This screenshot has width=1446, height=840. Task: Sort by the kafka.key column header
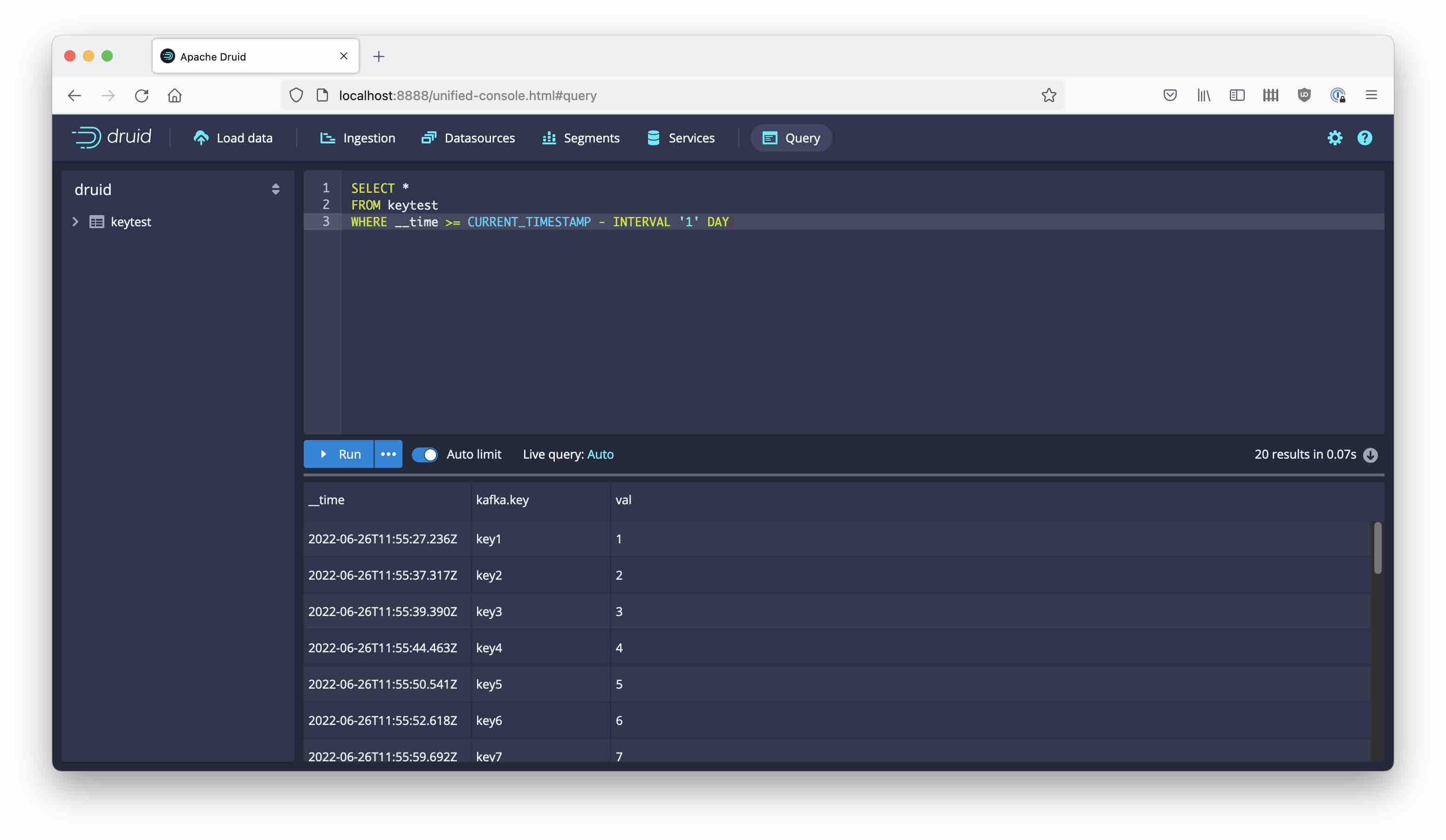click(502, 500)
